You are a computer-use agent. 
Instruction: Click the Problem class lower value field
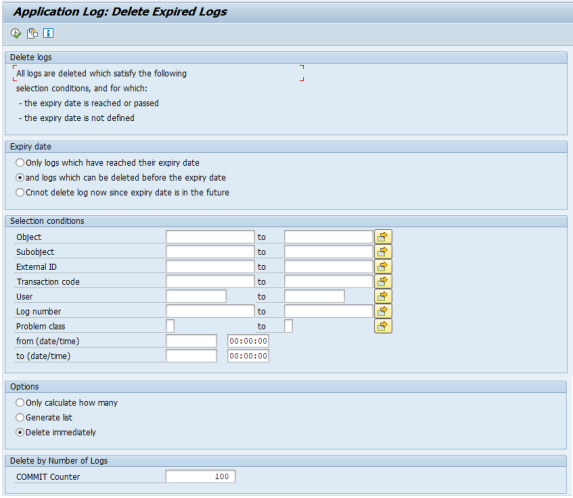[x=170, y=326]
